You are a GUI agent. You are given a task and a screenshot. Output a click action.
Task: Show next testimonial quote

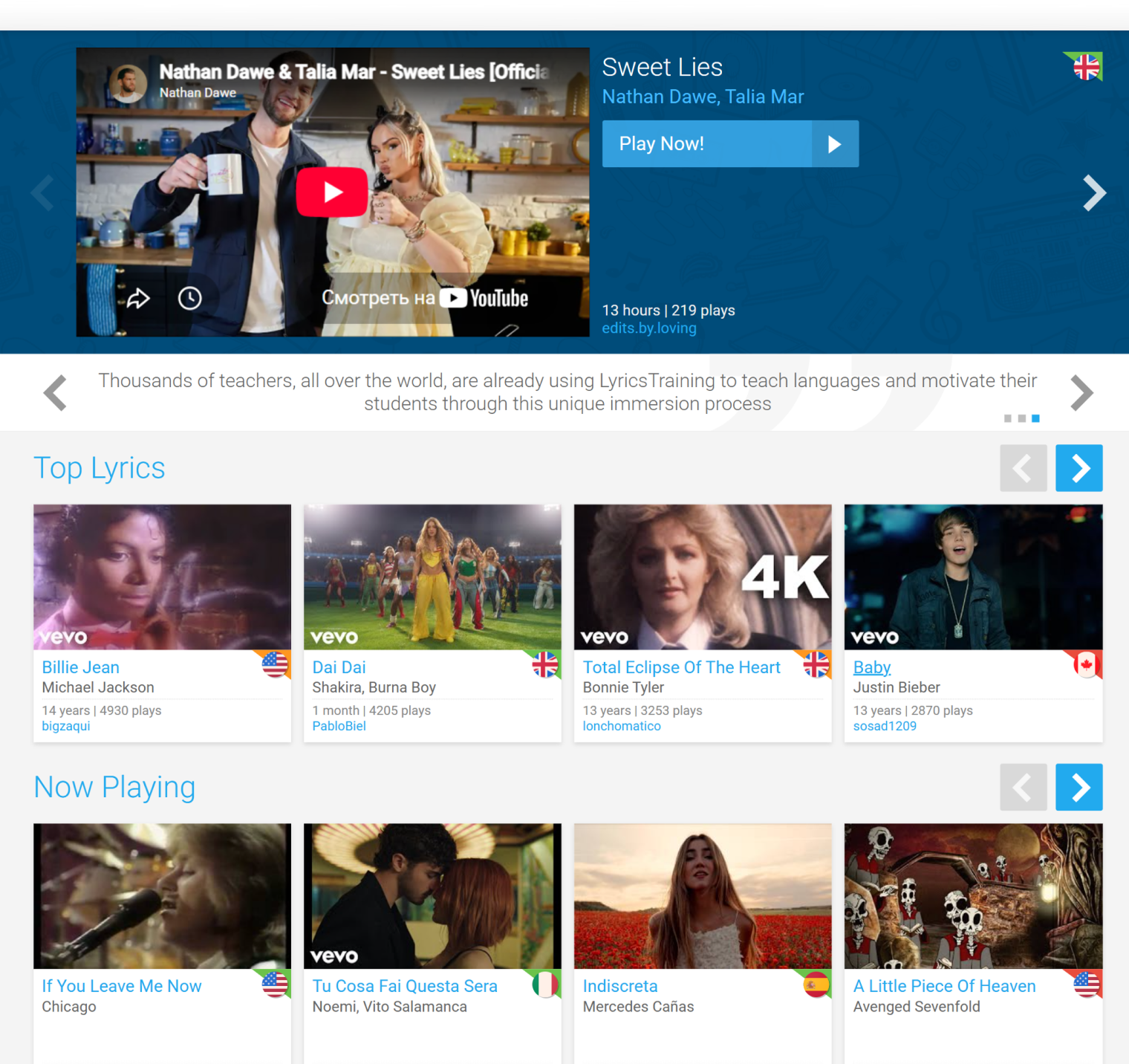[x=1081, y=392]
